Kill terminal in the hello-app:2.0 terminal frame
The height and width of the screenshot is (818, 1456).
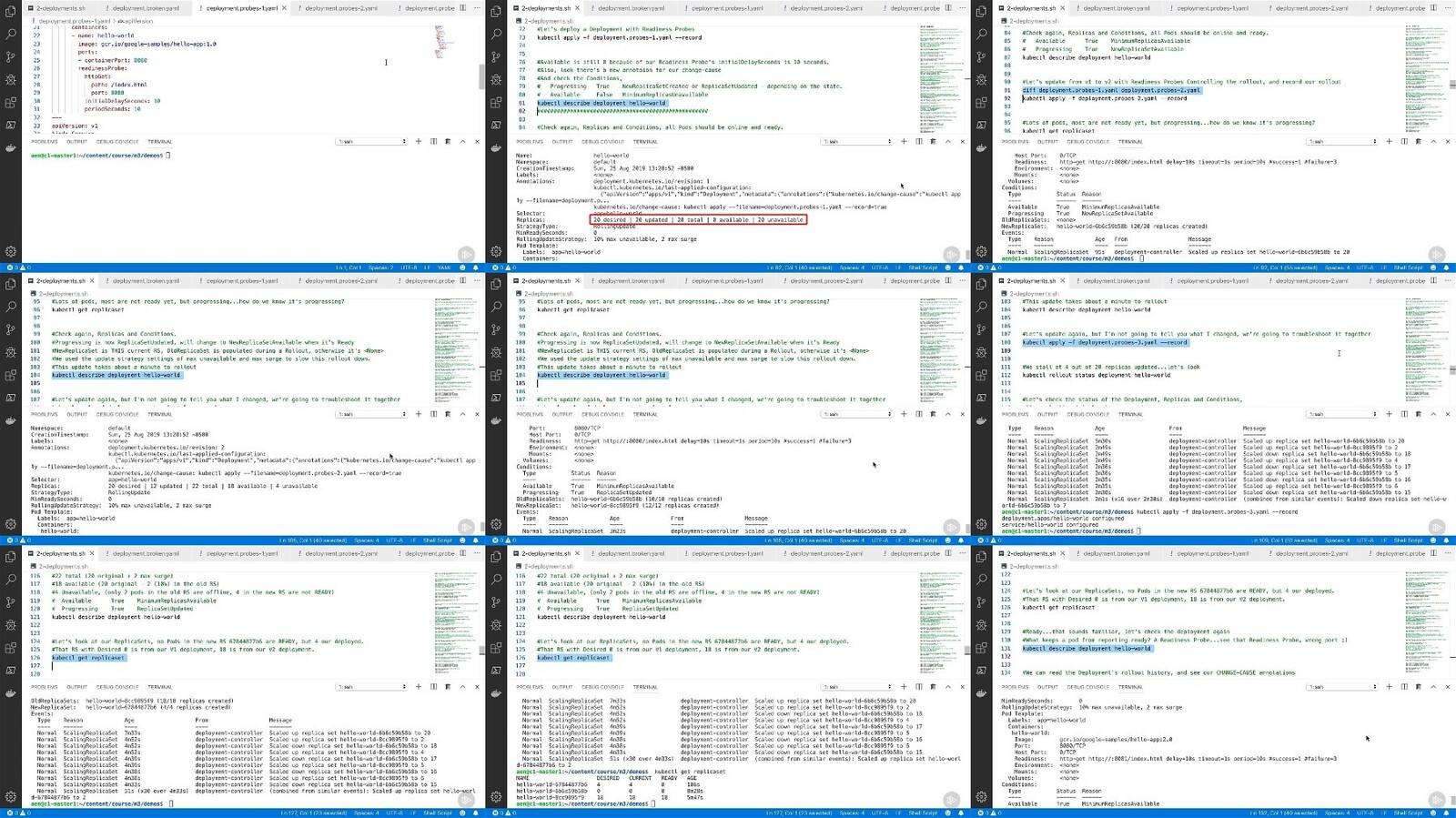[1418, 687]
